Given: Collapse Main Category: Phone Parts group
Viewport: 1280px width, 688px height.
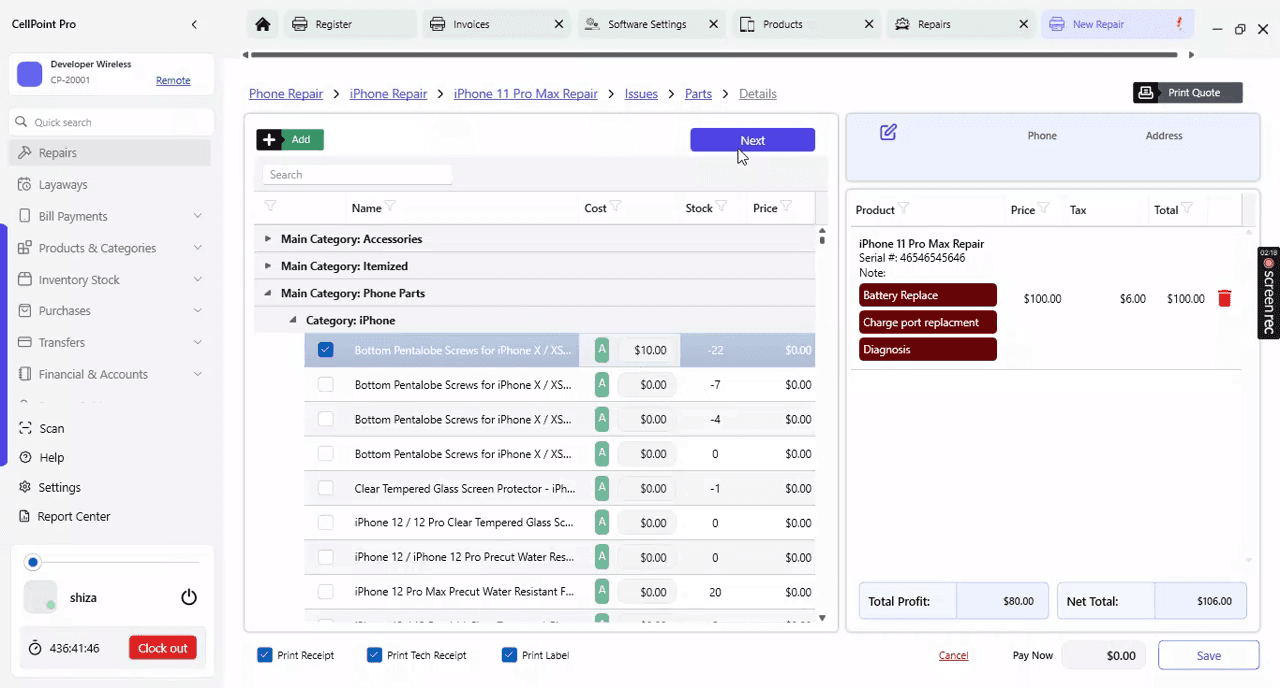Looking at the screenshot, I should coord(267,293).
